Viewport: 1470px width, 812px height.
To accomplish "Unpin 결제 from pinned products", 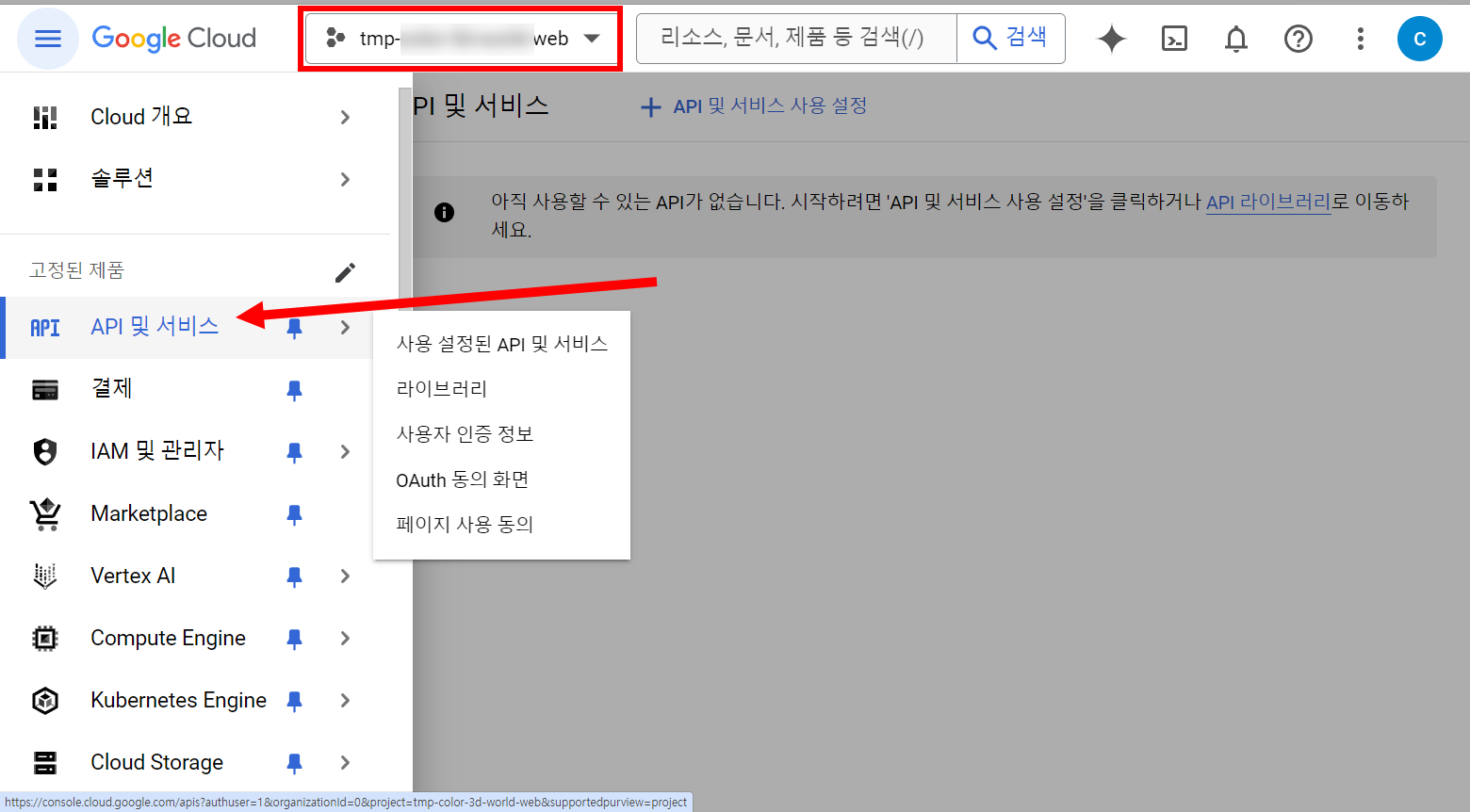I will click(294, 390).
